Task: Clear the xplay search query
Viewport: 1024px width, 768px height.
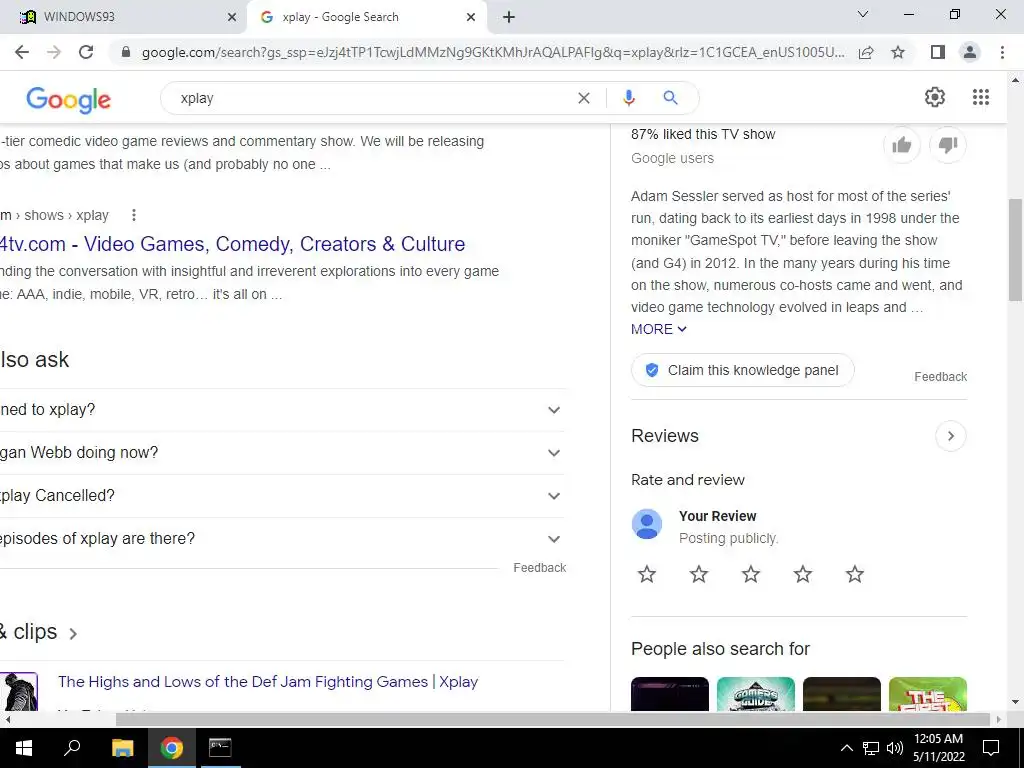Action: 584,98
